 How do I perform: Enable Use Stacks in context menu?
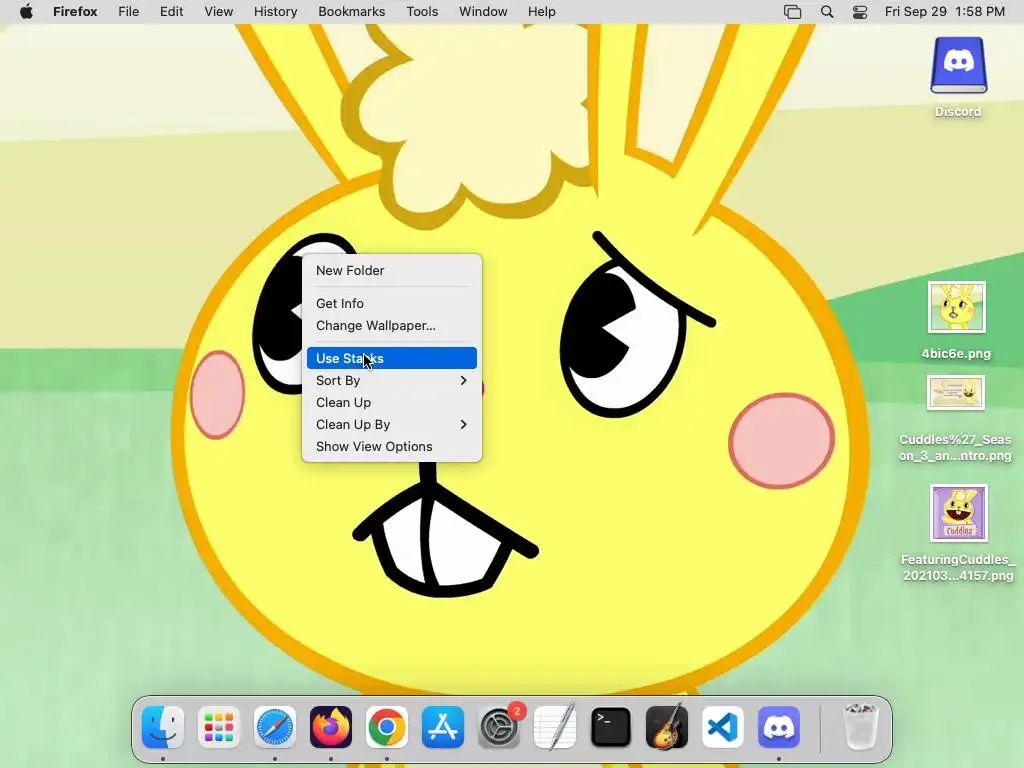point(392,358)
